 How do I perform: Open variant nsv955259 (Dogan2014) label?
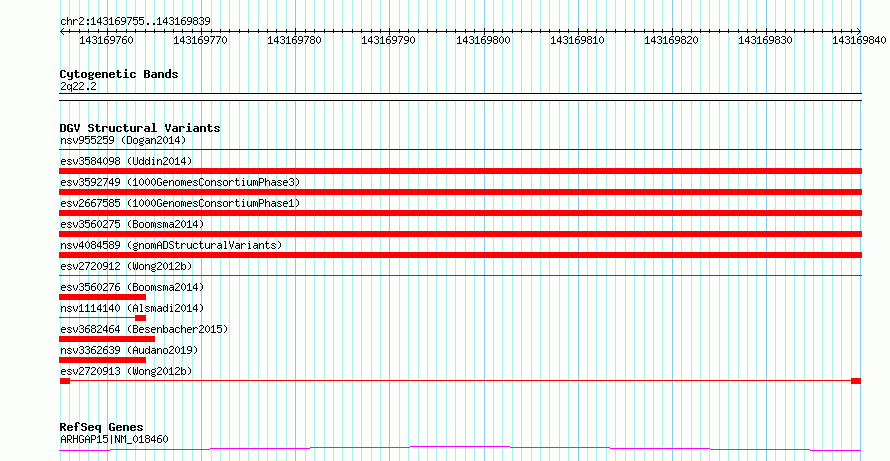(123, 140)
